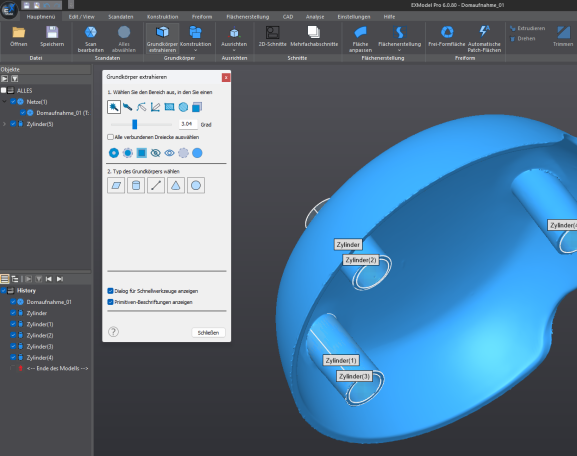Uncheck History root checkbox
The height and width of the screenshot is (456, 577).
(4, 290)
